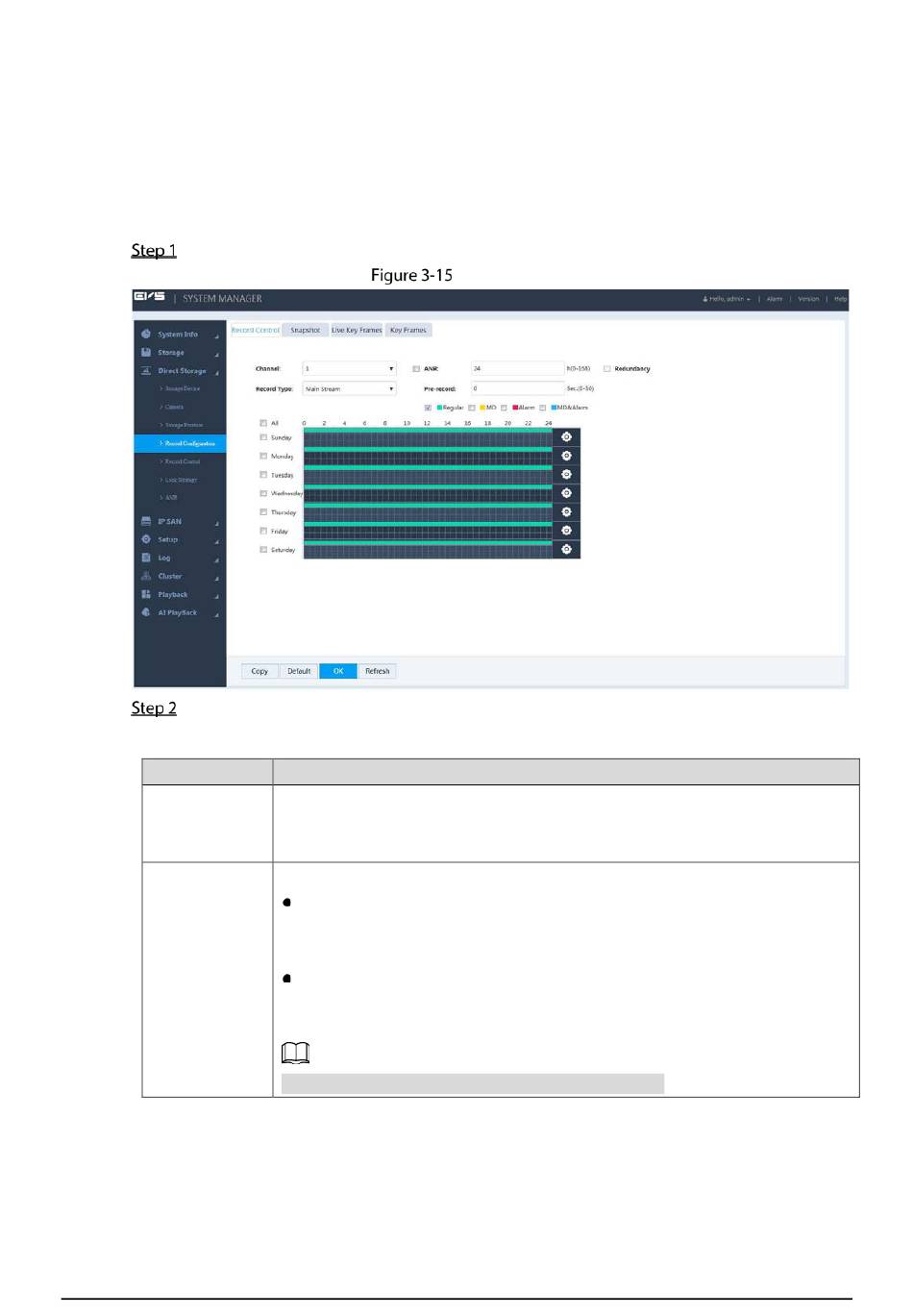The image size is (913, 1316).
Task: Open Sunday schedule settings gear
Action: pos(566,437)
